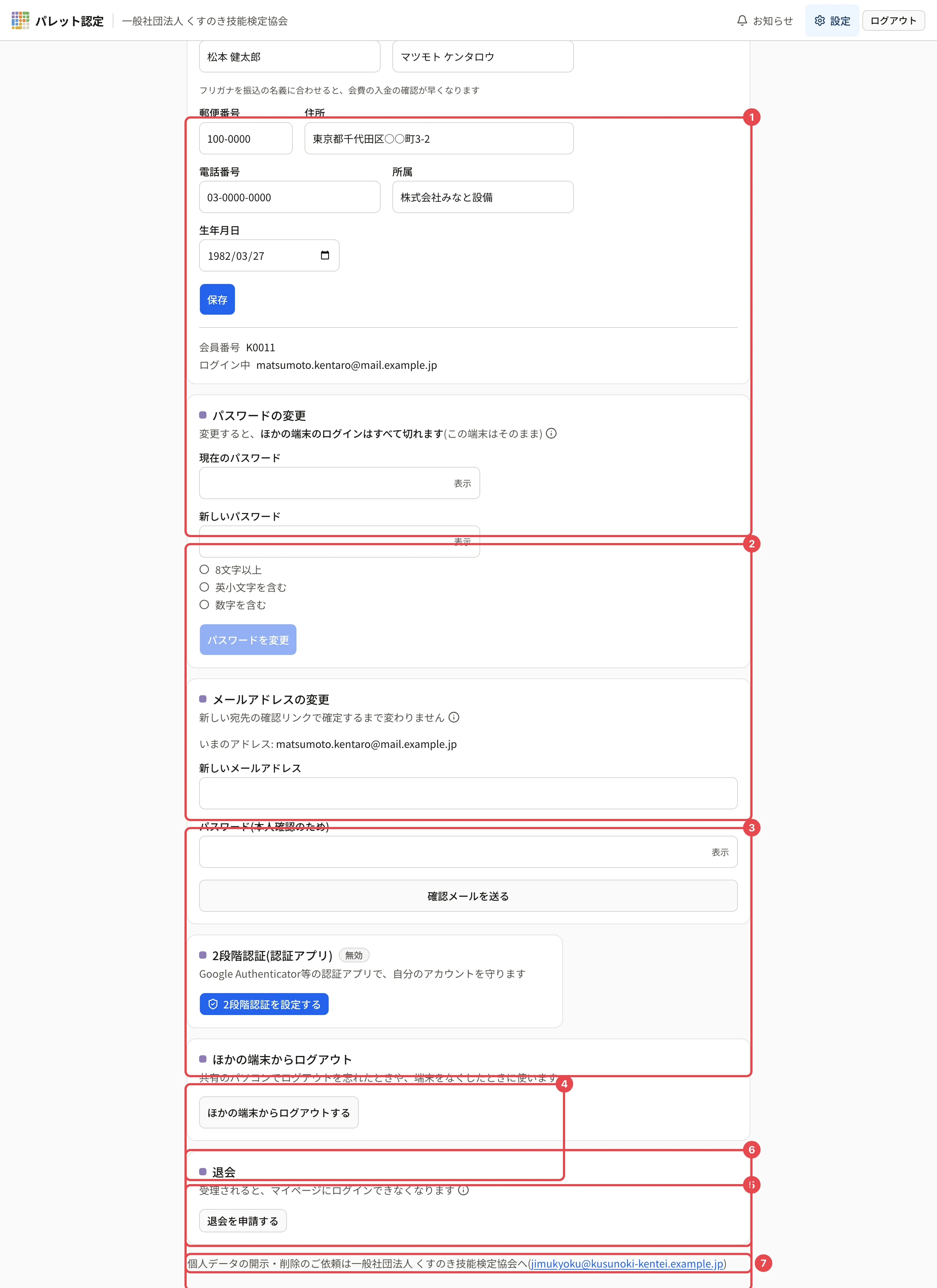Open 設定 with the gear icon
937x1288 pixels.
(x=832, y=20)
